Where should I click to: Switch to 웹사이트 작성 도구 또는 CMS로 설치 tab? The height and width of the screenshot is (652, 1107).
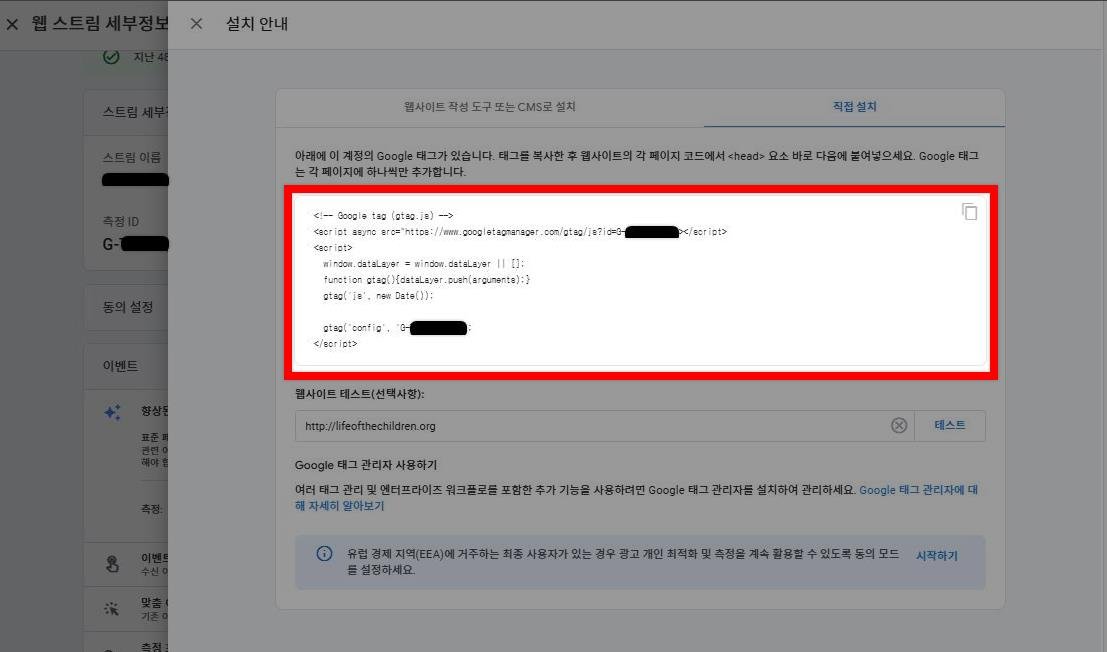click(489, 107)
